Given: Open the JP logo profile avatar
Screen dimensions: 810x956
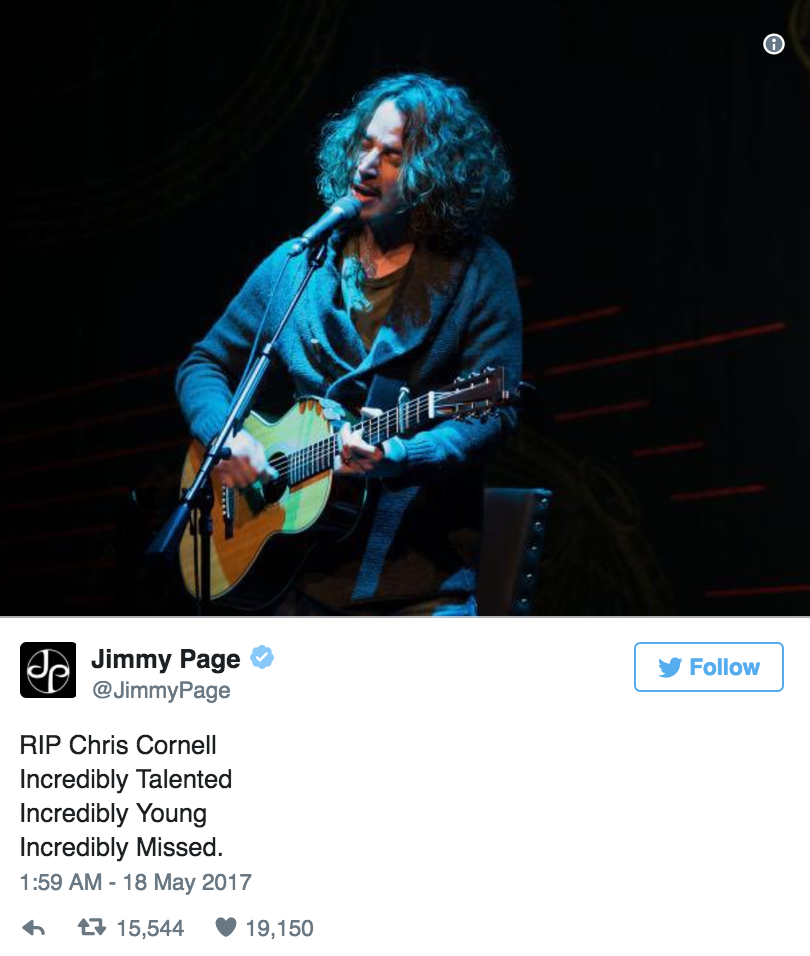Looking at the screenshot, I should [48, 669].
